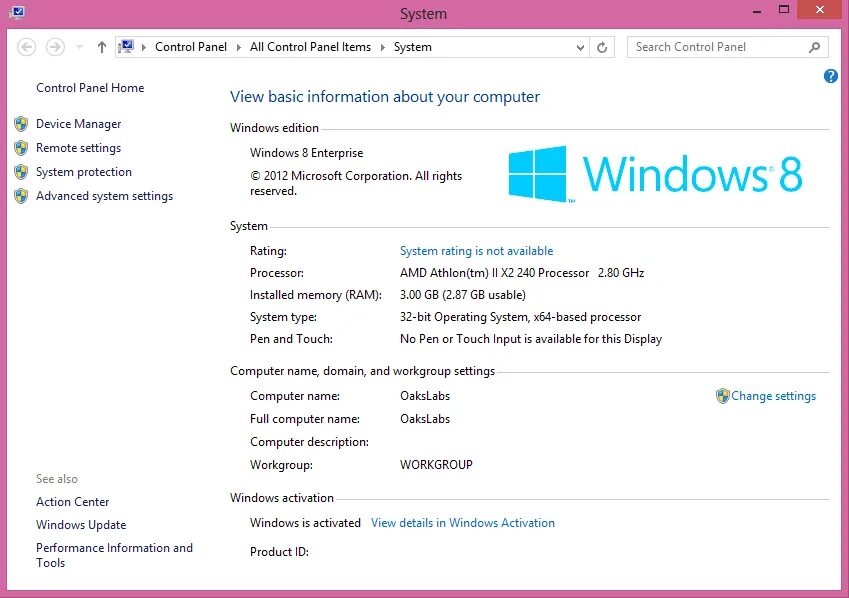Open Advanced system settings
This screenshot has height=598, width=849.
pos(105,196)
